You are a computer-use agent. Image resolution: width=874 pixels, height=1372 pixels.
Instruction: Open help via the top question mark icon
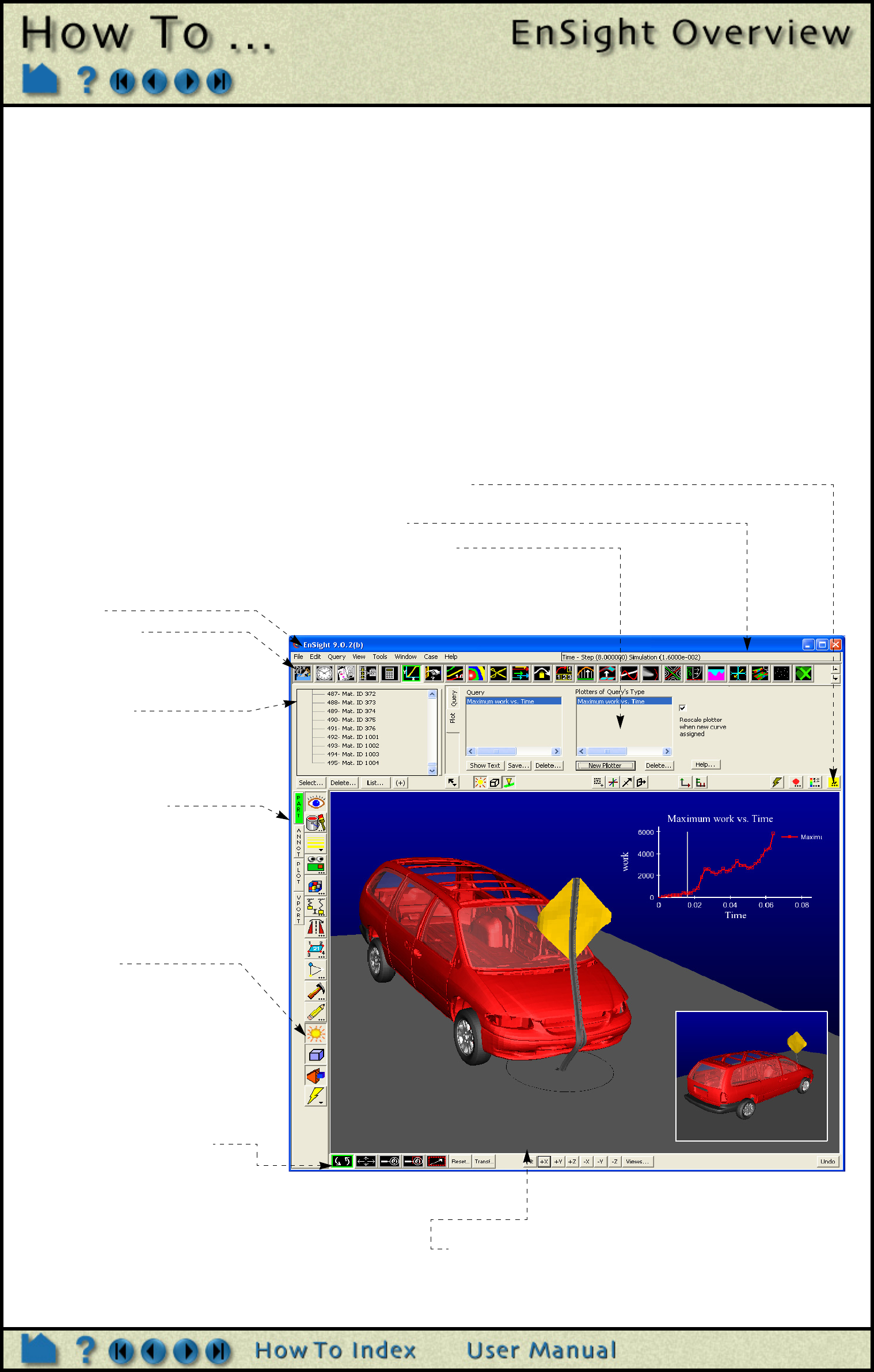click(x=86, y=80)
